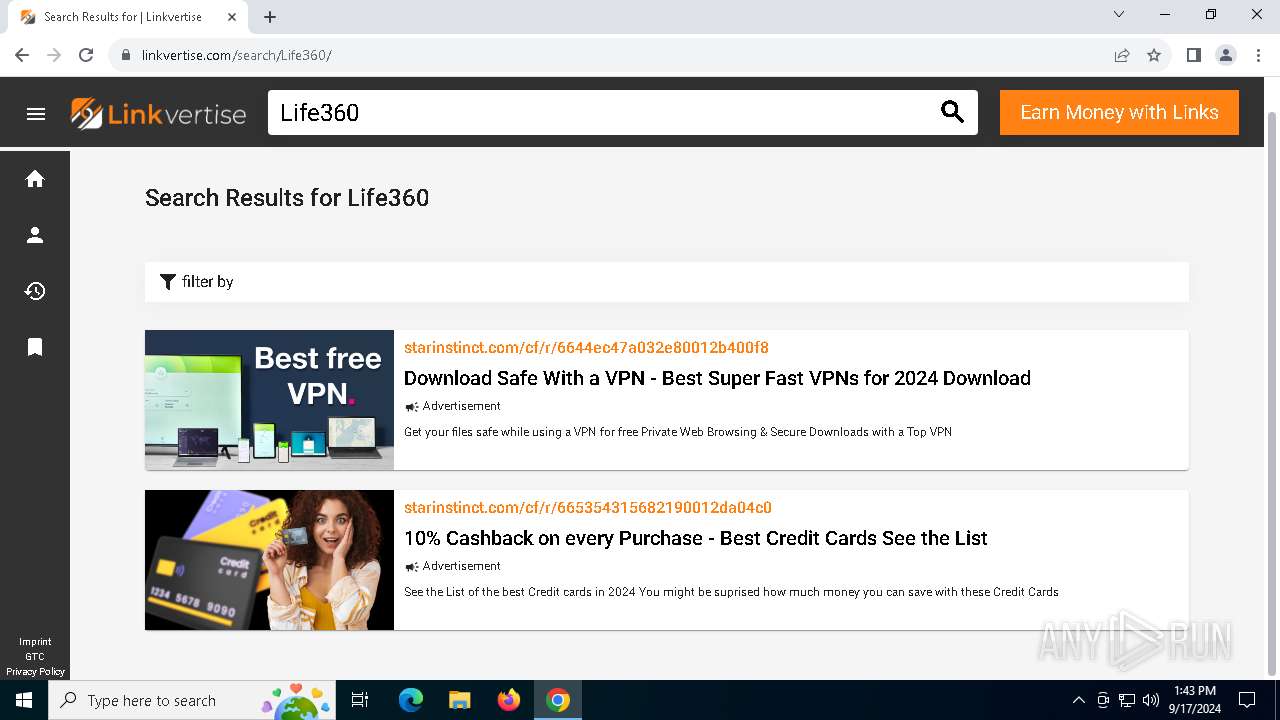Image resolution: width=1280 pixels, height=720 pixels.
Task: Open the history icon in sidebar
Action: click(35, 291)
